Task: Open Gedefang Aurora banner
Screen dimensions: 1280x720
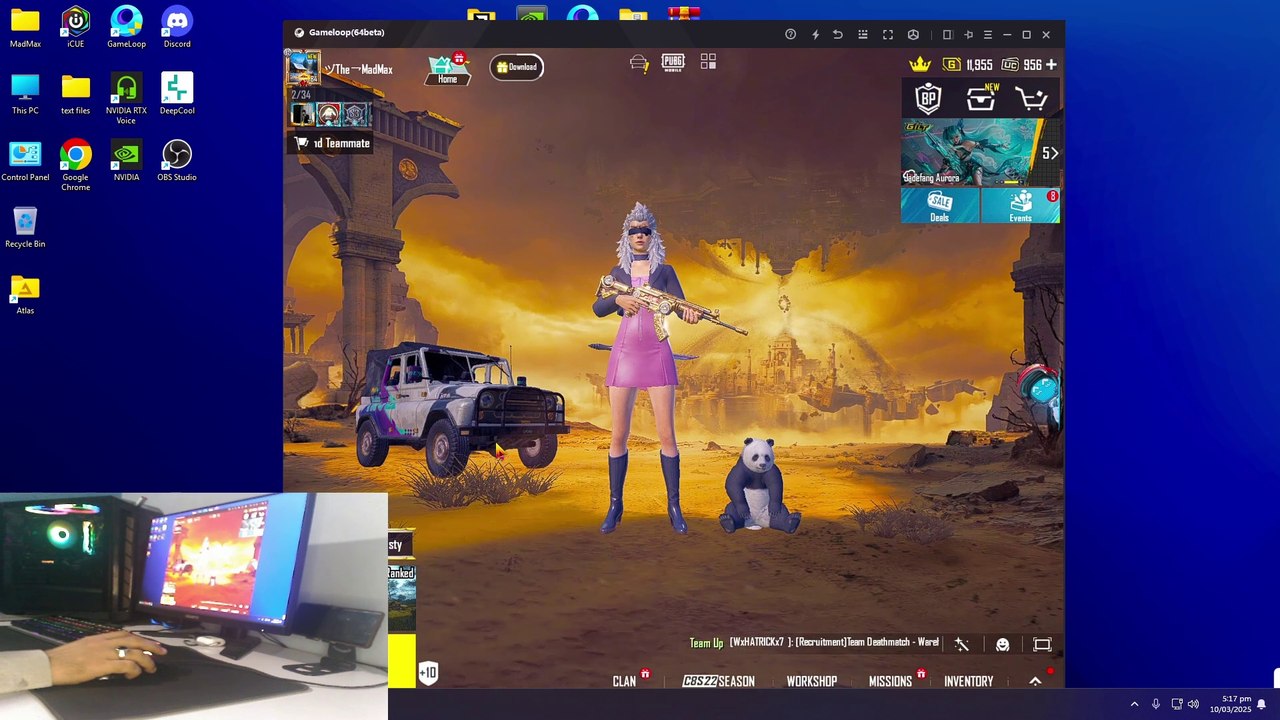Action: (969, 152)
